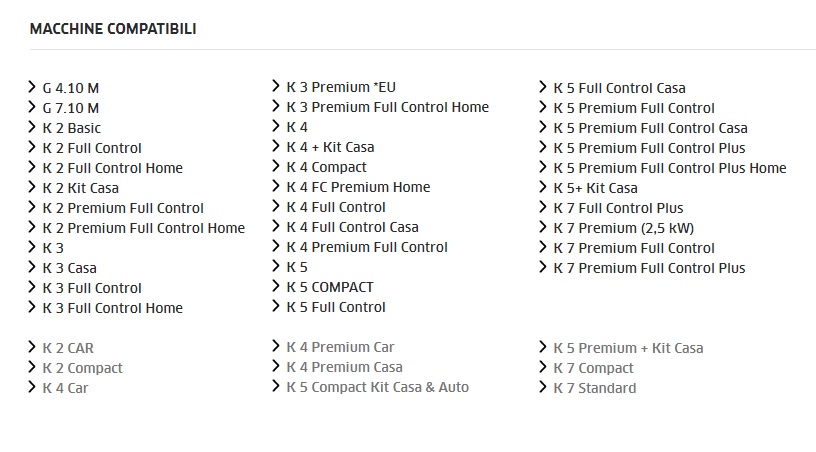Click the arrow before K 4 Compact

[276, 166]
